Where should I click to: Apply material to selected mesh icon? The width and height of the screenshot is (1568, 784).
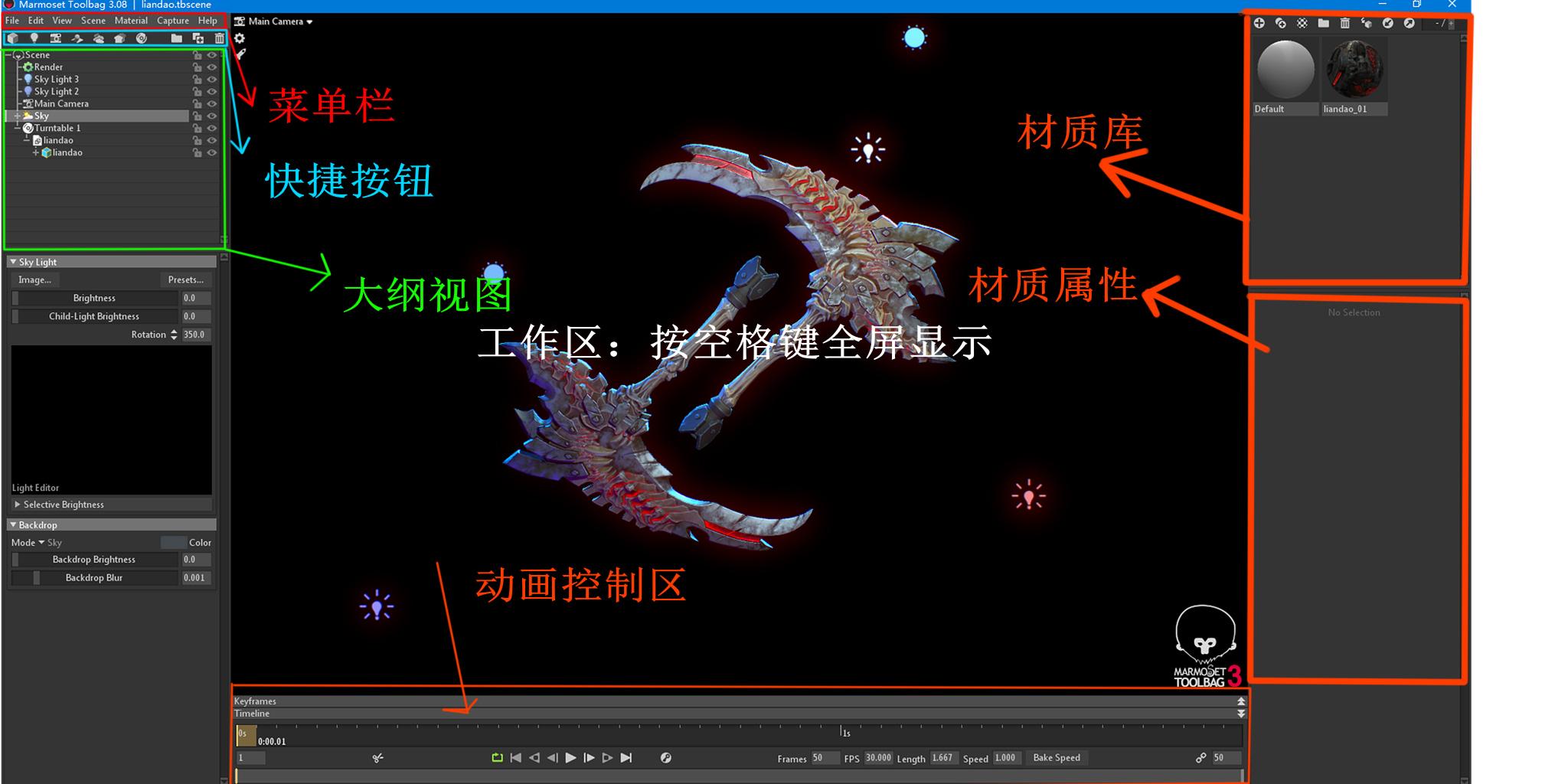[1366, 23]
